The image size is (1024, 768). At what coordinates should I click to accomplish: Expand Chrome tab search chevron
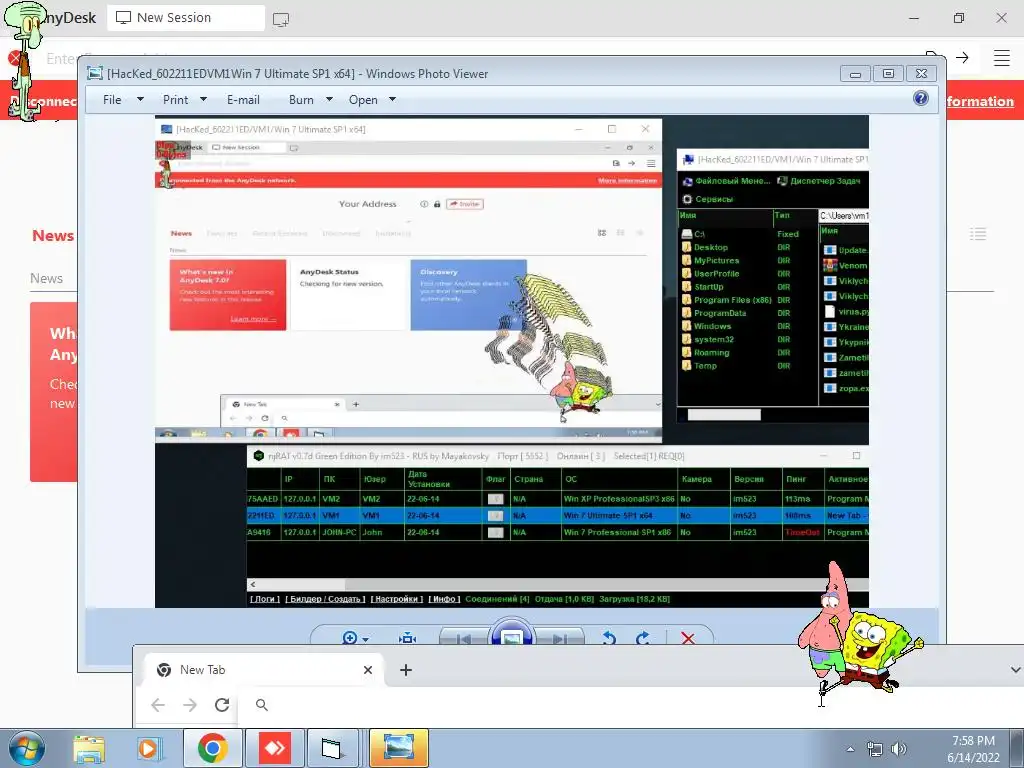[1015, 669]
